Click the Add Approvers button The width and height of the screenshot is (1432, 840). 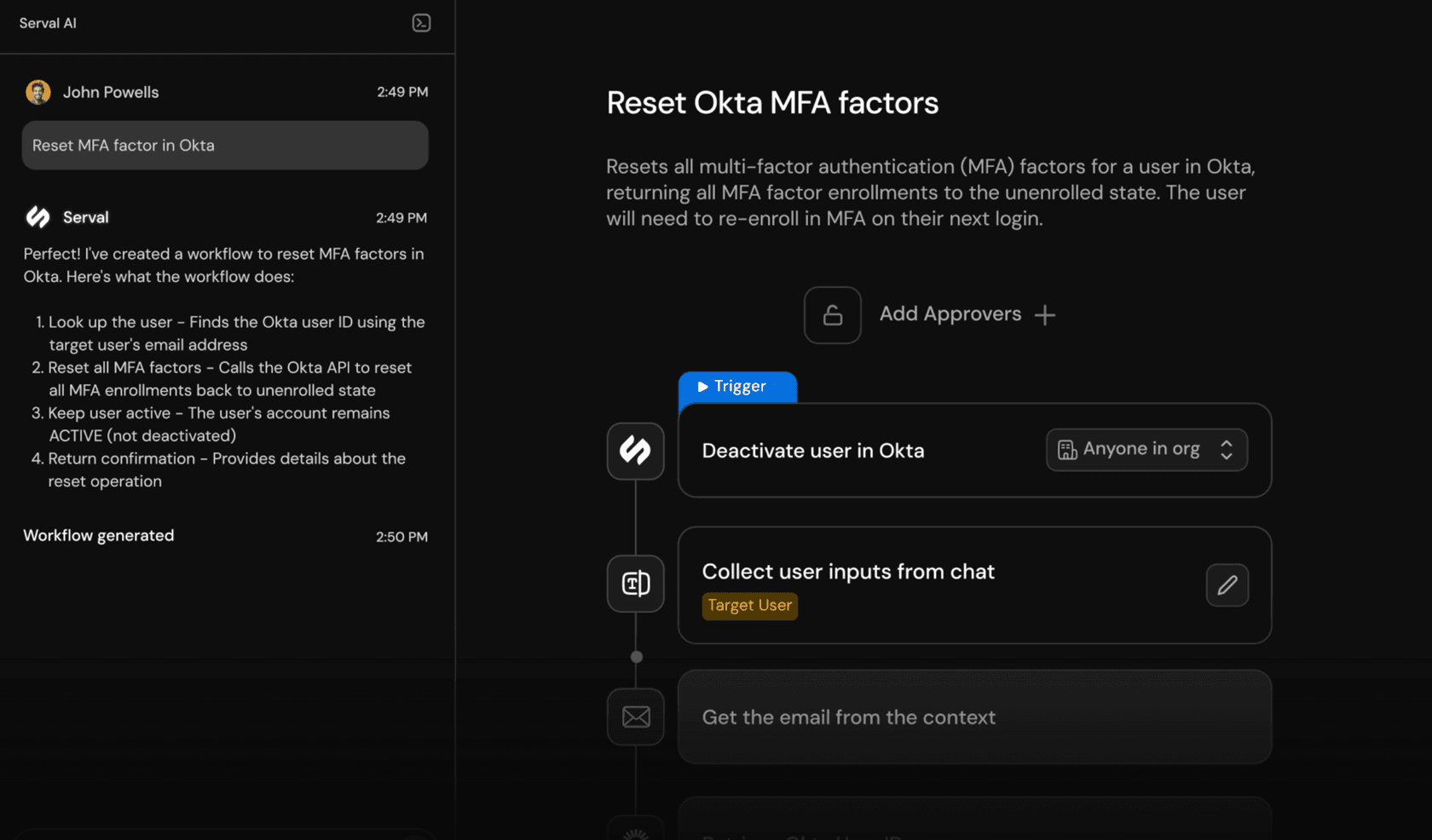coord(967,314)
